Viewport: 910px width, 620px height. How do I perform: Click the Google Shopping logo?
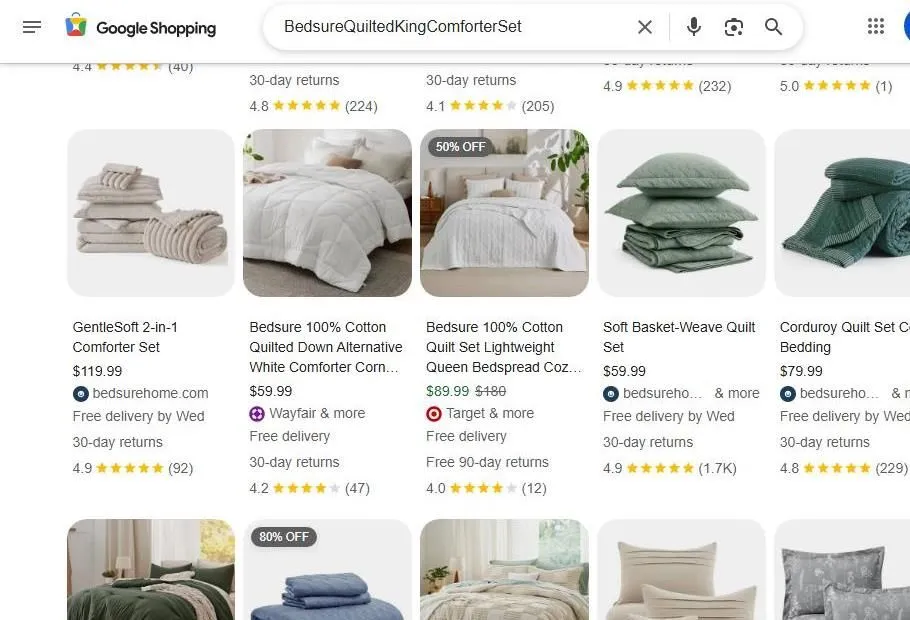140,27
